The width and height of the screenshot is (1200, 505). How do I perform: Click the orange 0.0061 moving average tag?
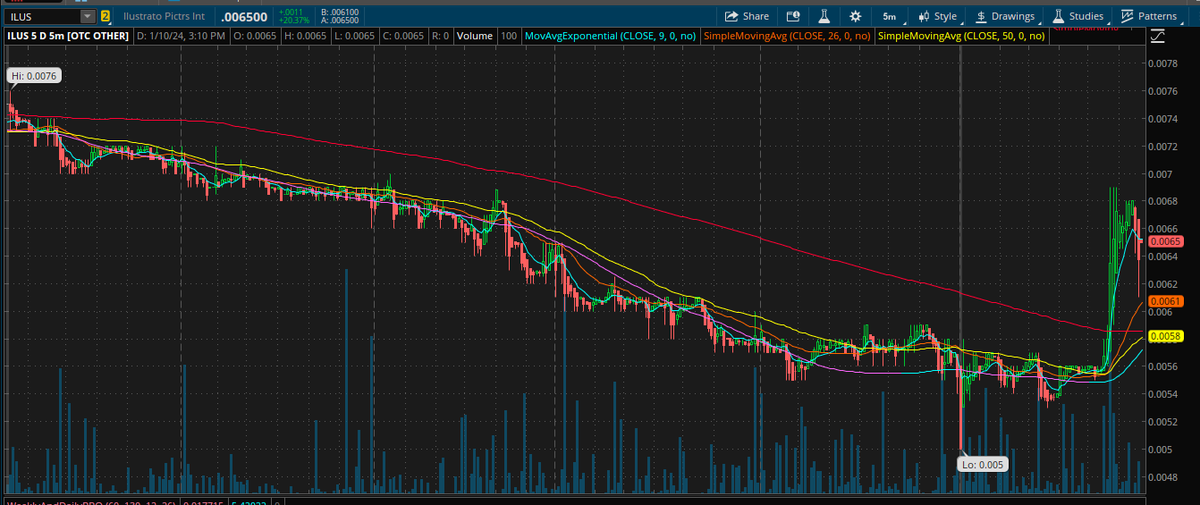pyautogui.click(x=1166, y=301)
